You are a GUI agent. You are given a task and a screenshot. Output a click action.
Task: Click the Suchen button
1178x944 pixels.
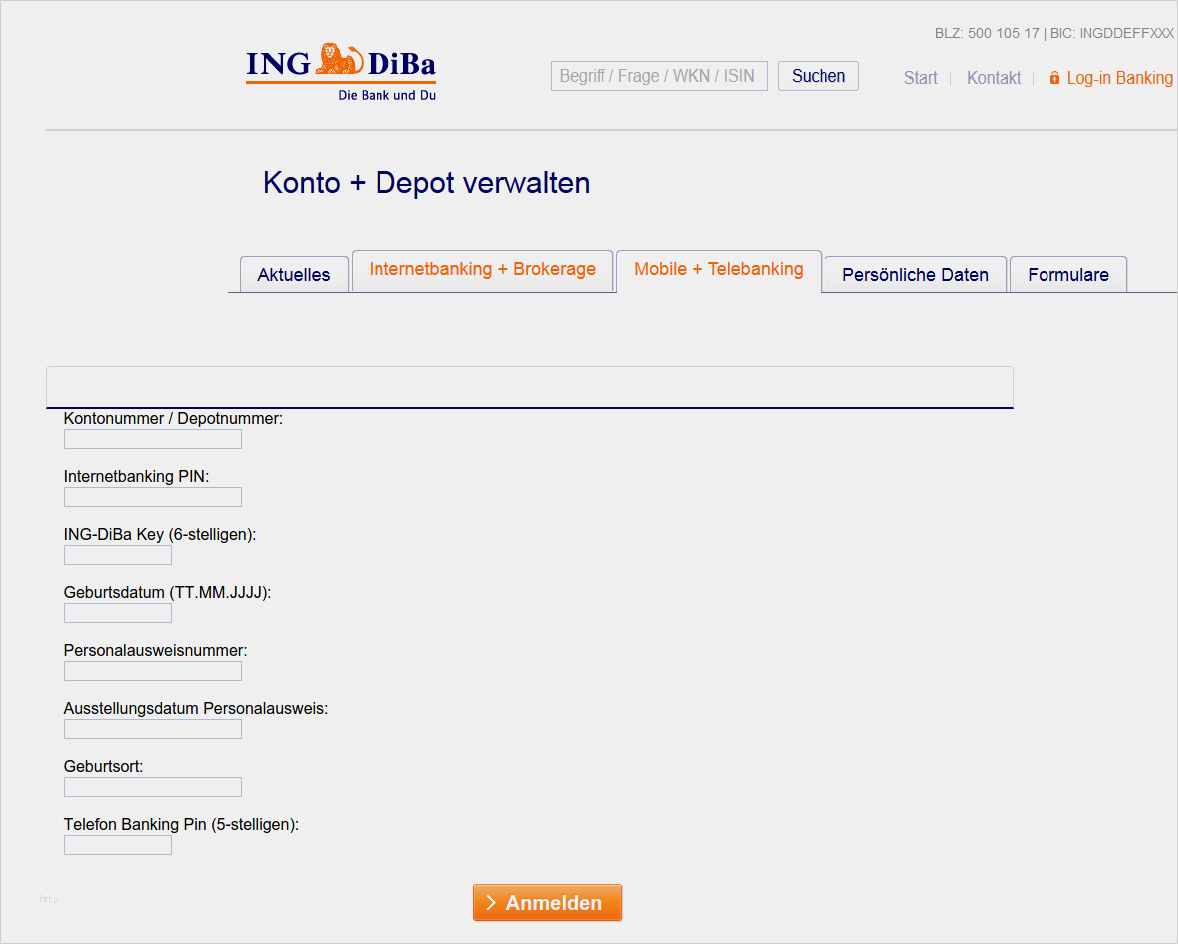pos(818,76)
